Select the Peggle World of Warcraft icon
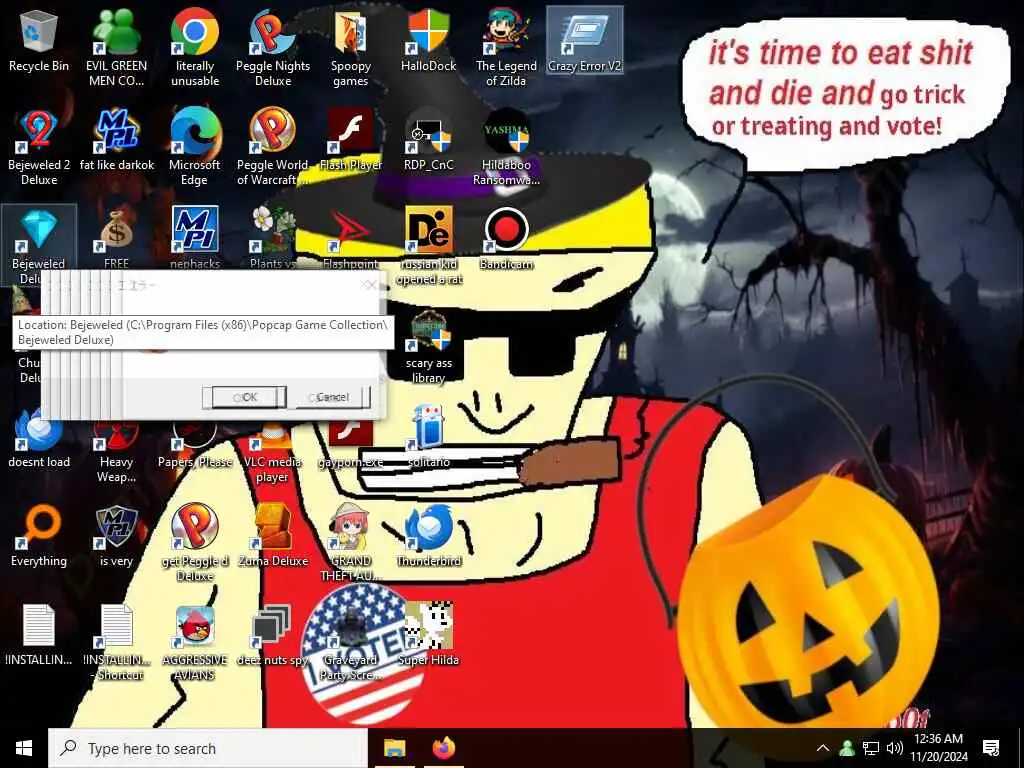This screenshot has height=768, width=1024. 273,147
